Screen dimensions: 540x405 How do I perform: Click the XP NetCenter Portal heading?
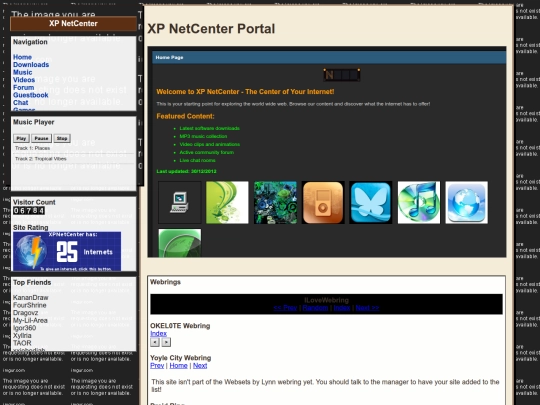(211, 29)
